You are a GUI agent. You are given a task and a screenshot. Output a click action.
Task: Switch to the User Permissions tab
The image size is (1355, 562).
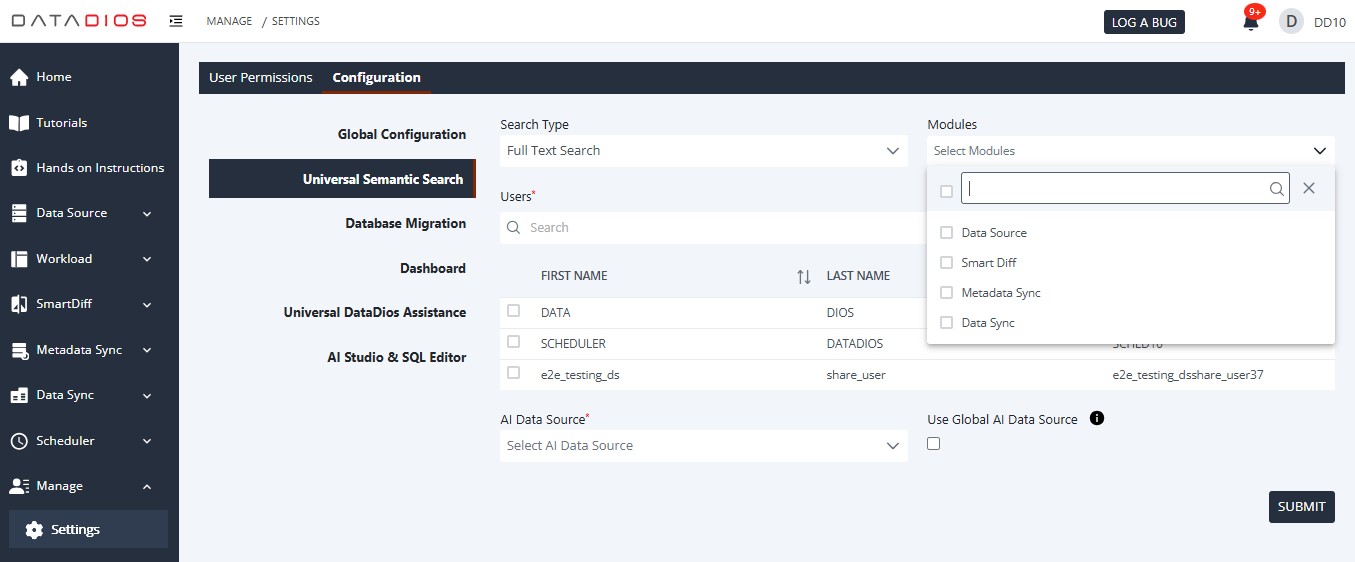coord(260,78)
